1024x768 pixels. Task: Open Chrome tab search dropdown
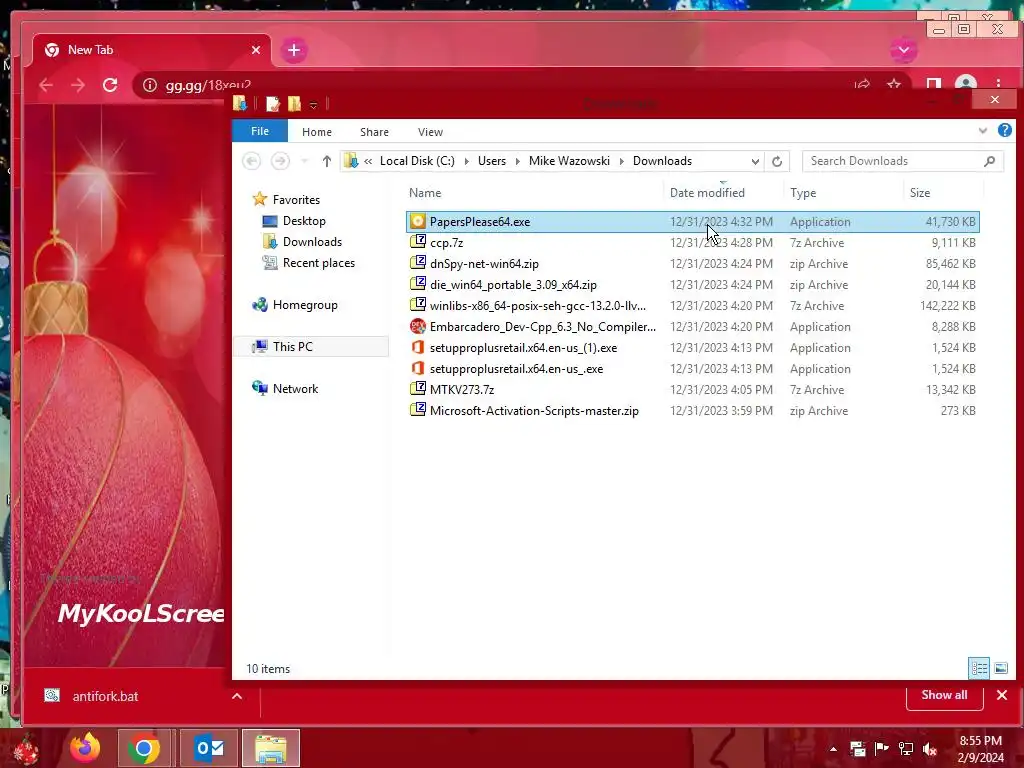(x=904, y=50)
